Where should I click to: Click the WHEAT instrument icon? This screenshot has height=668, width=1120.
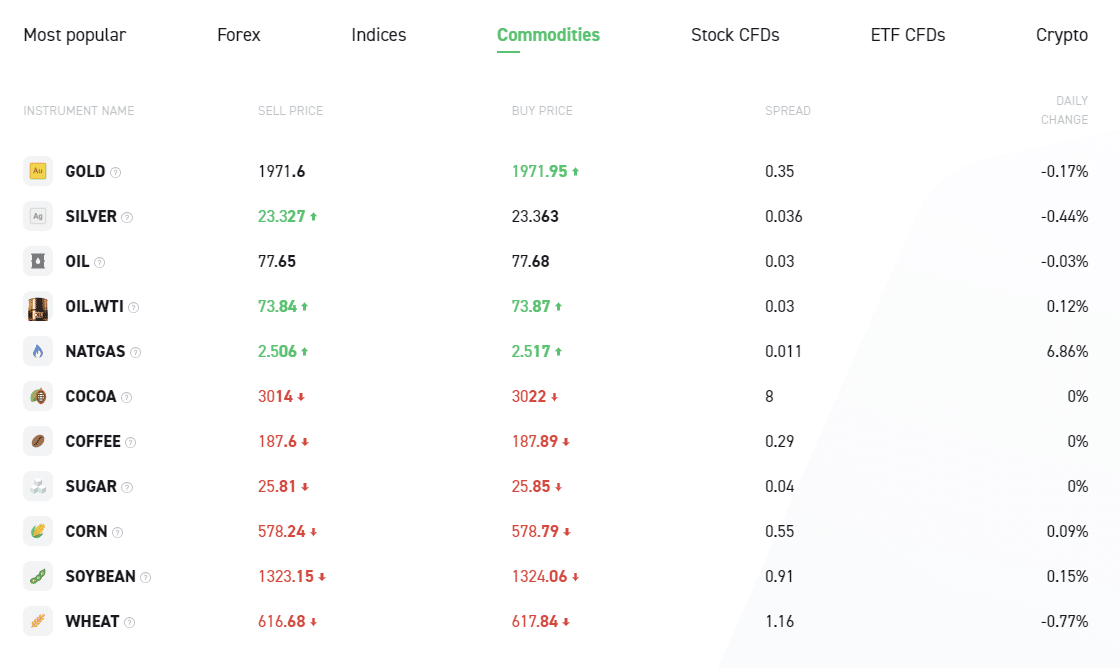pyautogui.click(x=38, y=621)
